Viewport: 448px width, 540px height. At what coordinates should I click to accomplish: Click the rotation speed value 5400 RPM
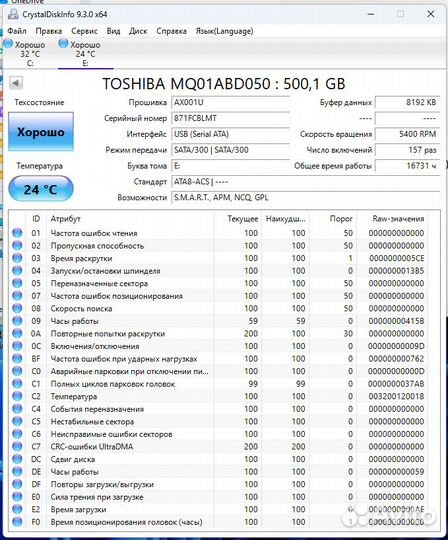pos(407,134)
